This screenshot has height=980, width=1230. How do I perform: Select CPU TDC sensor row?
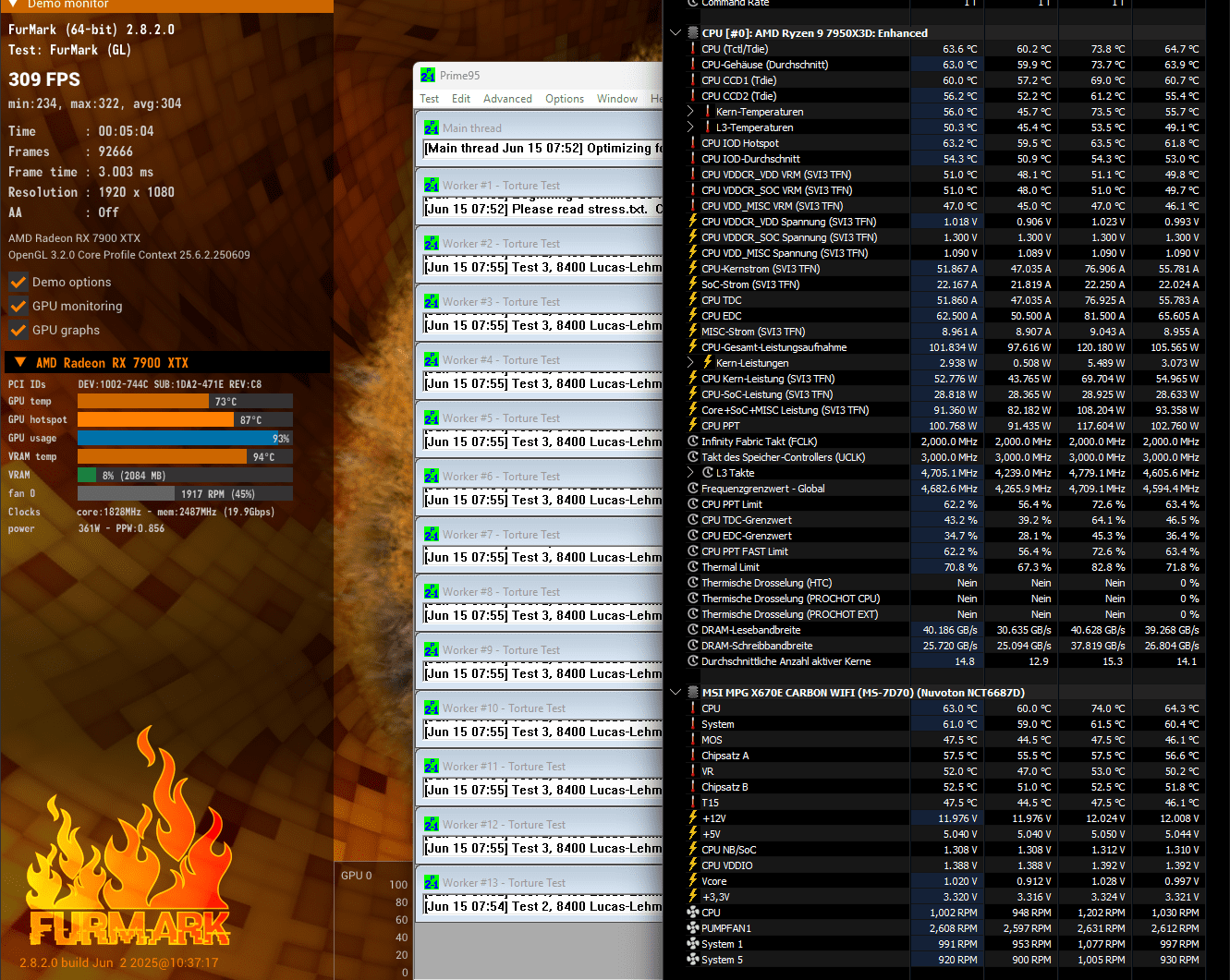point(944,300)
